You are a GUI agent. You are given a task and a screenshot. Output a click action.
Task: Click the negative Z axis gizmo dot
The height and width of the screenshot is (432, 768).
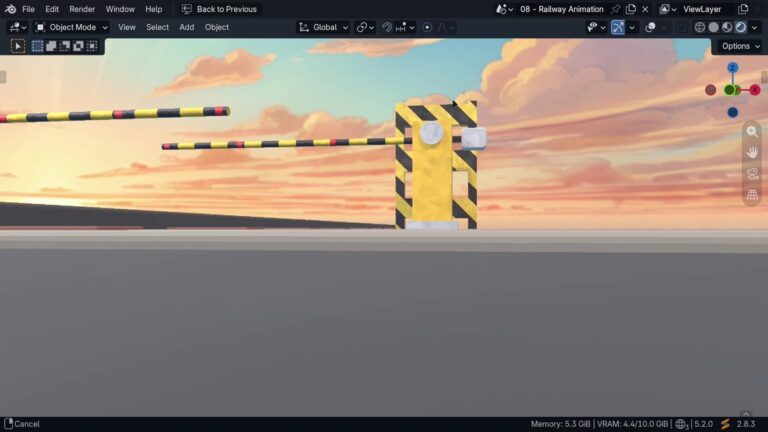point(732,113)
